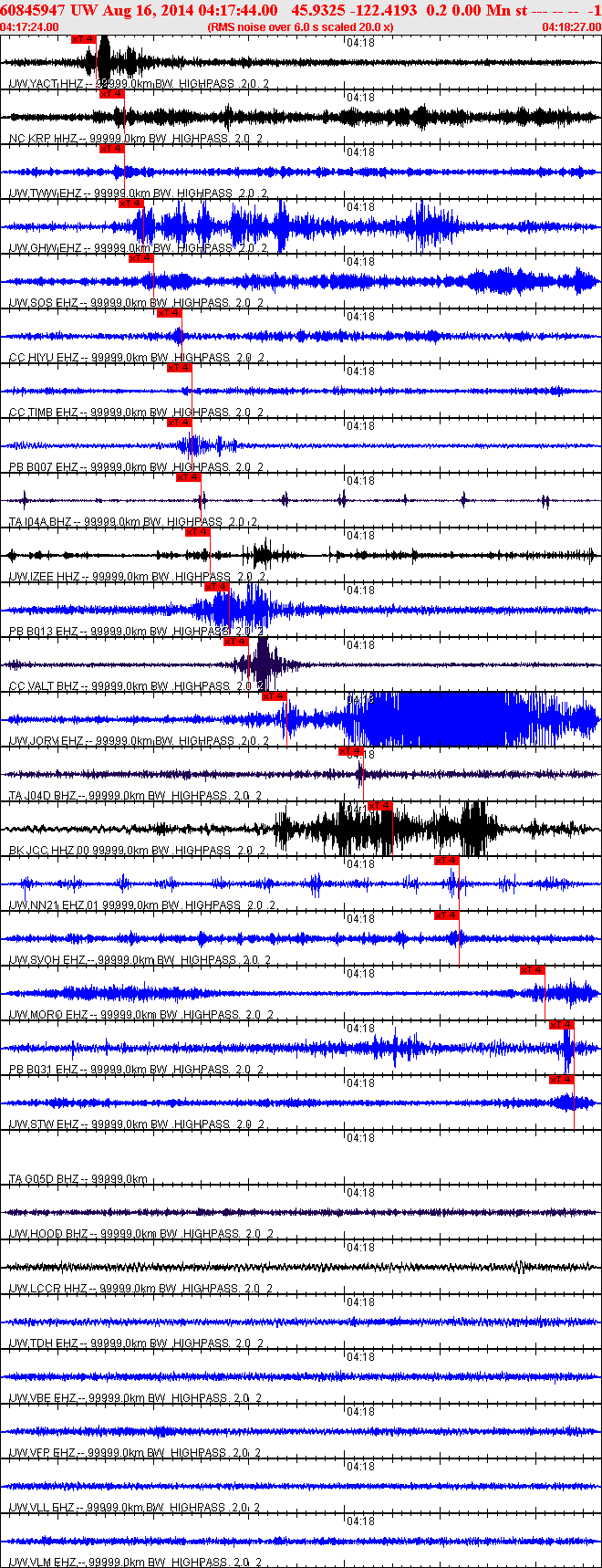Select the pick flag on CC.TIMB trace
The height and width of the screenshot is (1568, 602).
click(x=179, y=368)
